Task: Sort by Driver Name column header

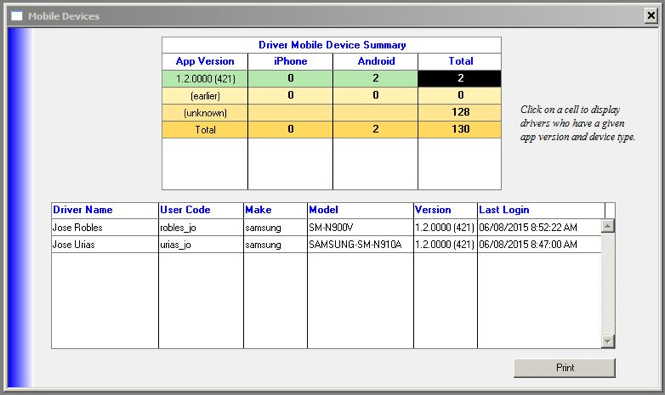Action: [105, 210]
